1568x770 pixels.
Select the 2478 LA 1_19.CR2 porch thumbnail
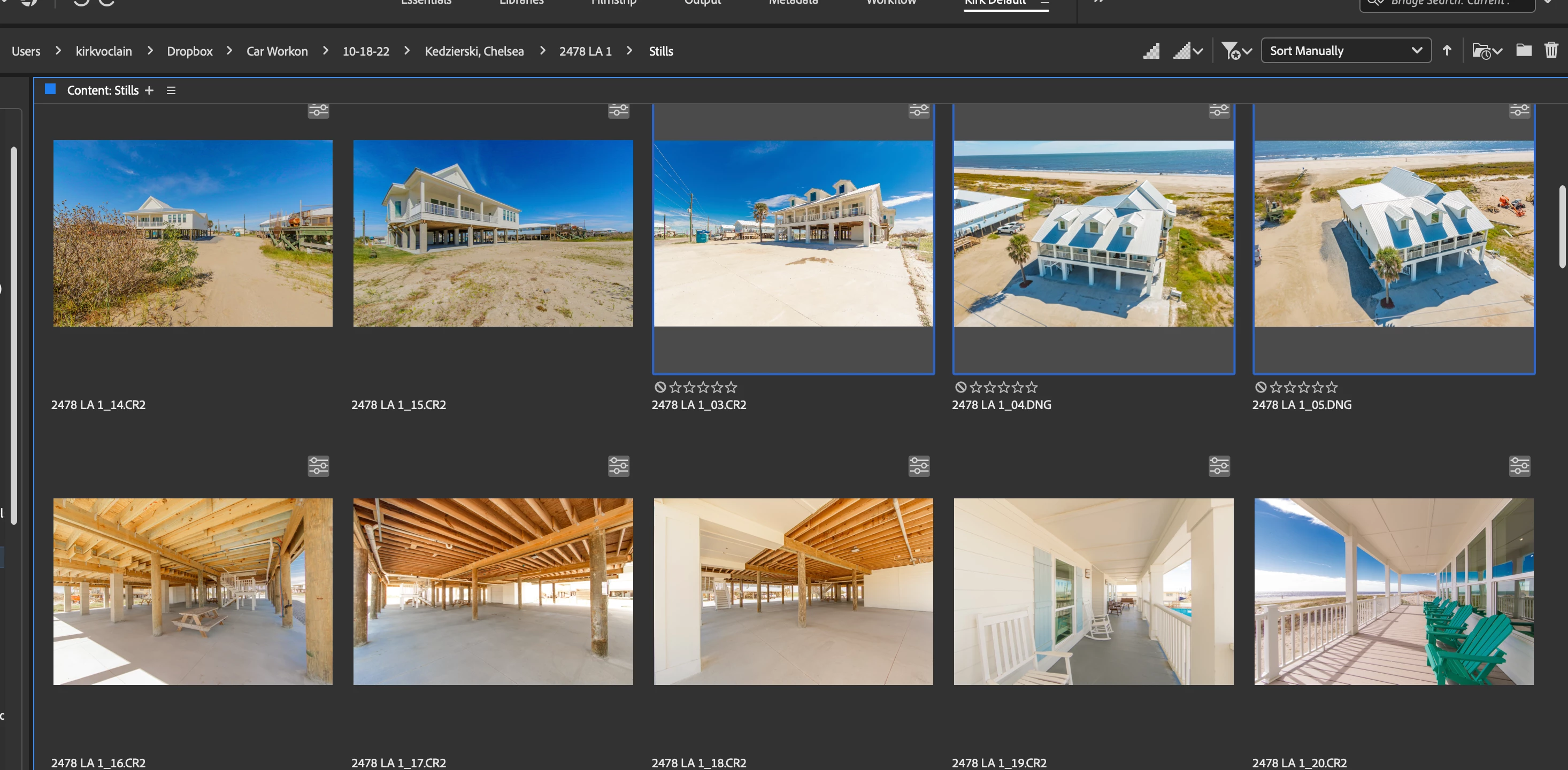[1093, 591]
